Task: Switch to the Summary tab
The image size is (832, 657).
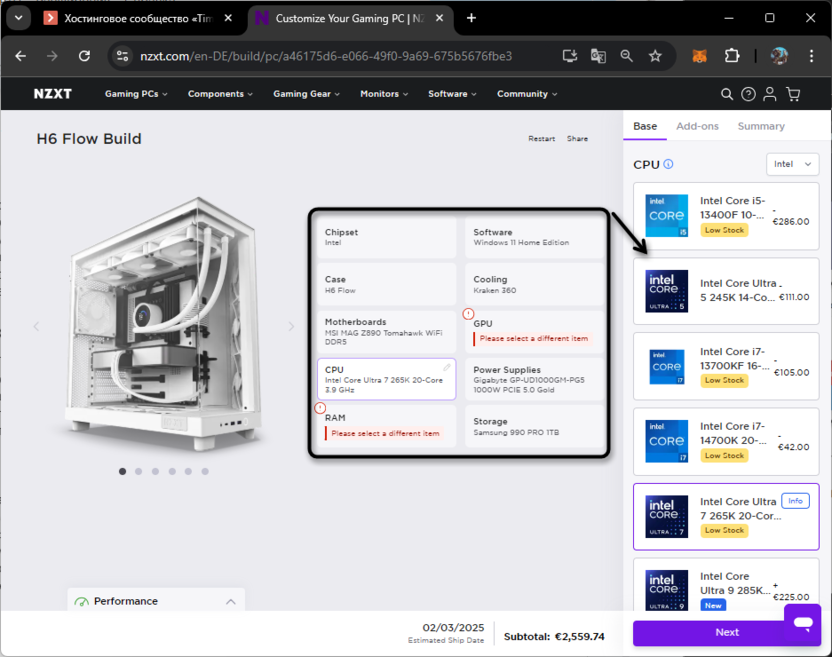Action: (x=761, y=126)
